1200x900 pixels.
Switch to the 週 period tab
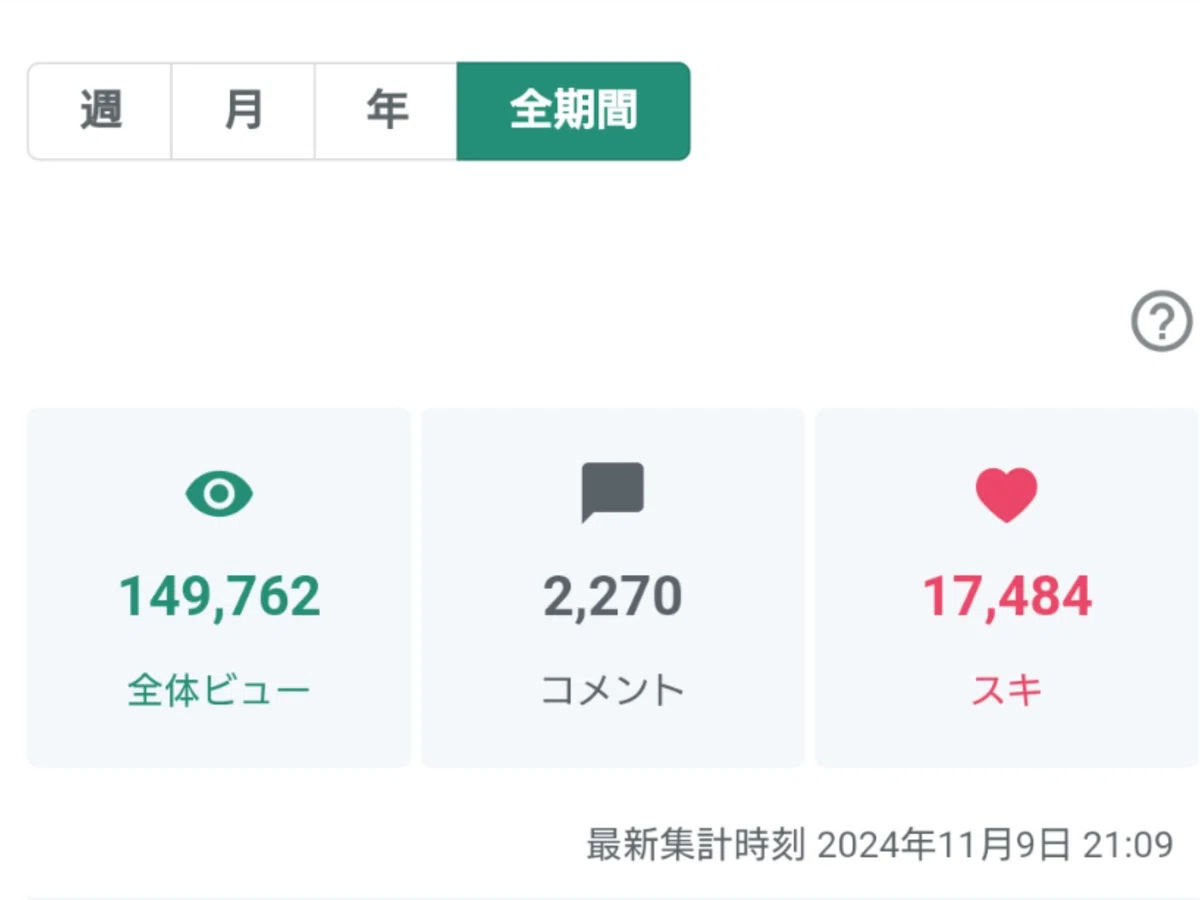click(x=100, y=111)
